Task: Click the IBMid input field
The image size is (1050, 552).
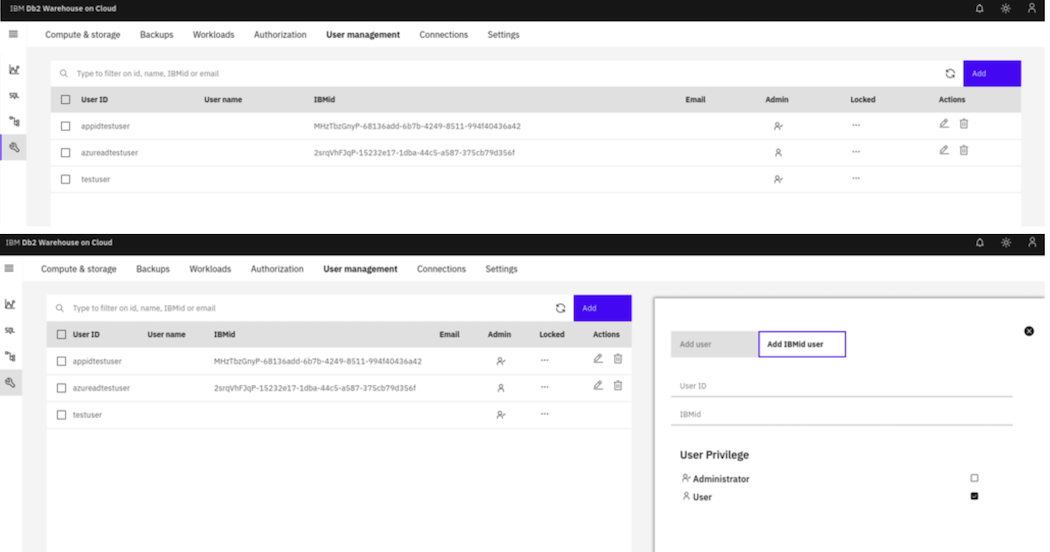Action: click(842, 414)
